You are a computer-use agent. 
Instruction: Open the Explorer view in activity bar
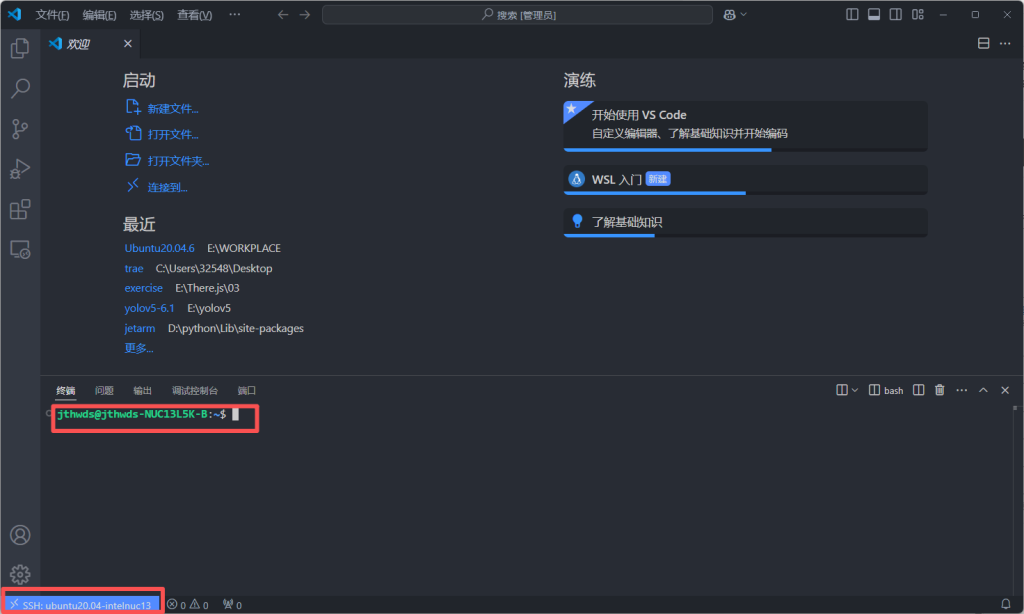tap(19, 48)
